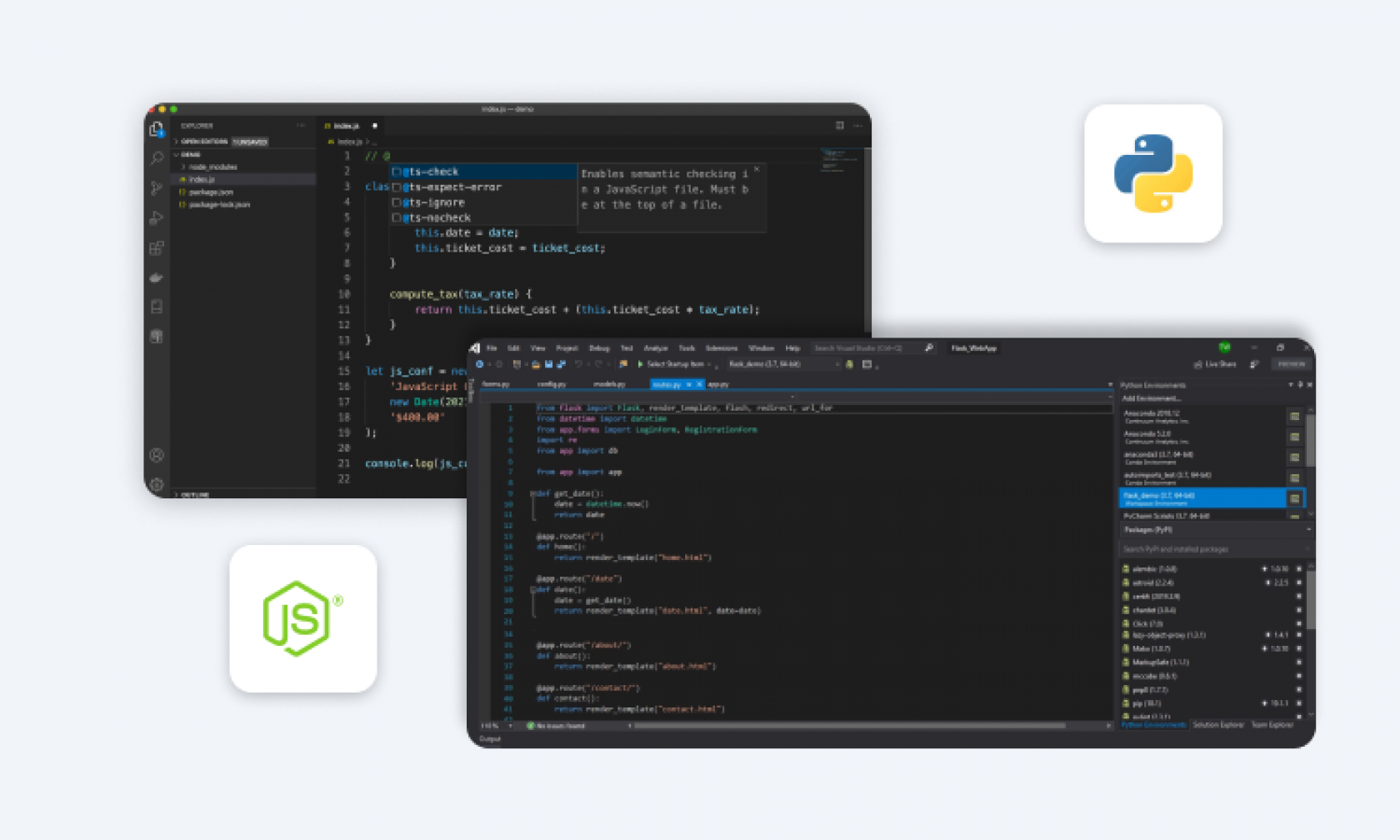Open Output panel tab at Visual Studio bottom

pyautogui.click(x=490, y=739)
